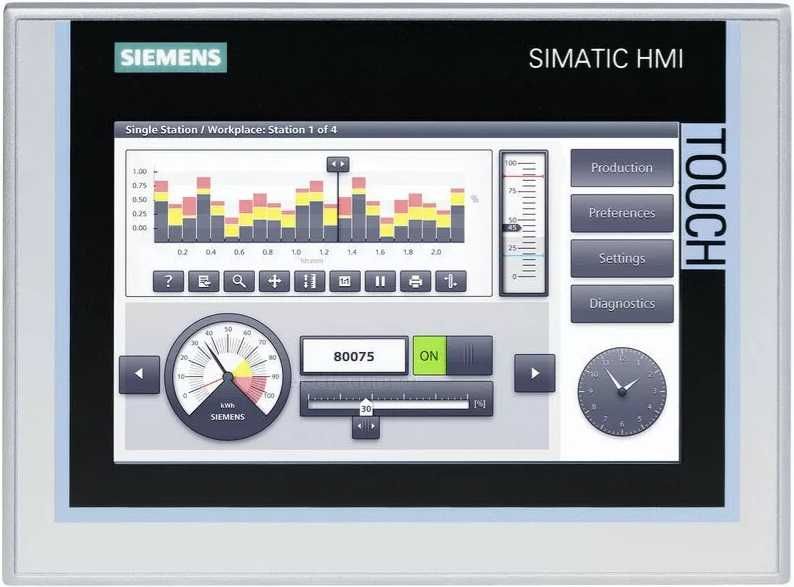Click the ruler cursor icon at toolbar end

(x=451, y=281)
